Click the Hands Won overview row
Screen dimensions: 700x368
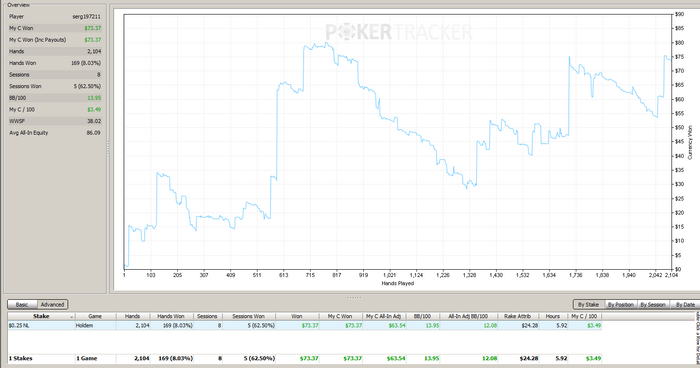pyautogui.click(x=55, y=63)
